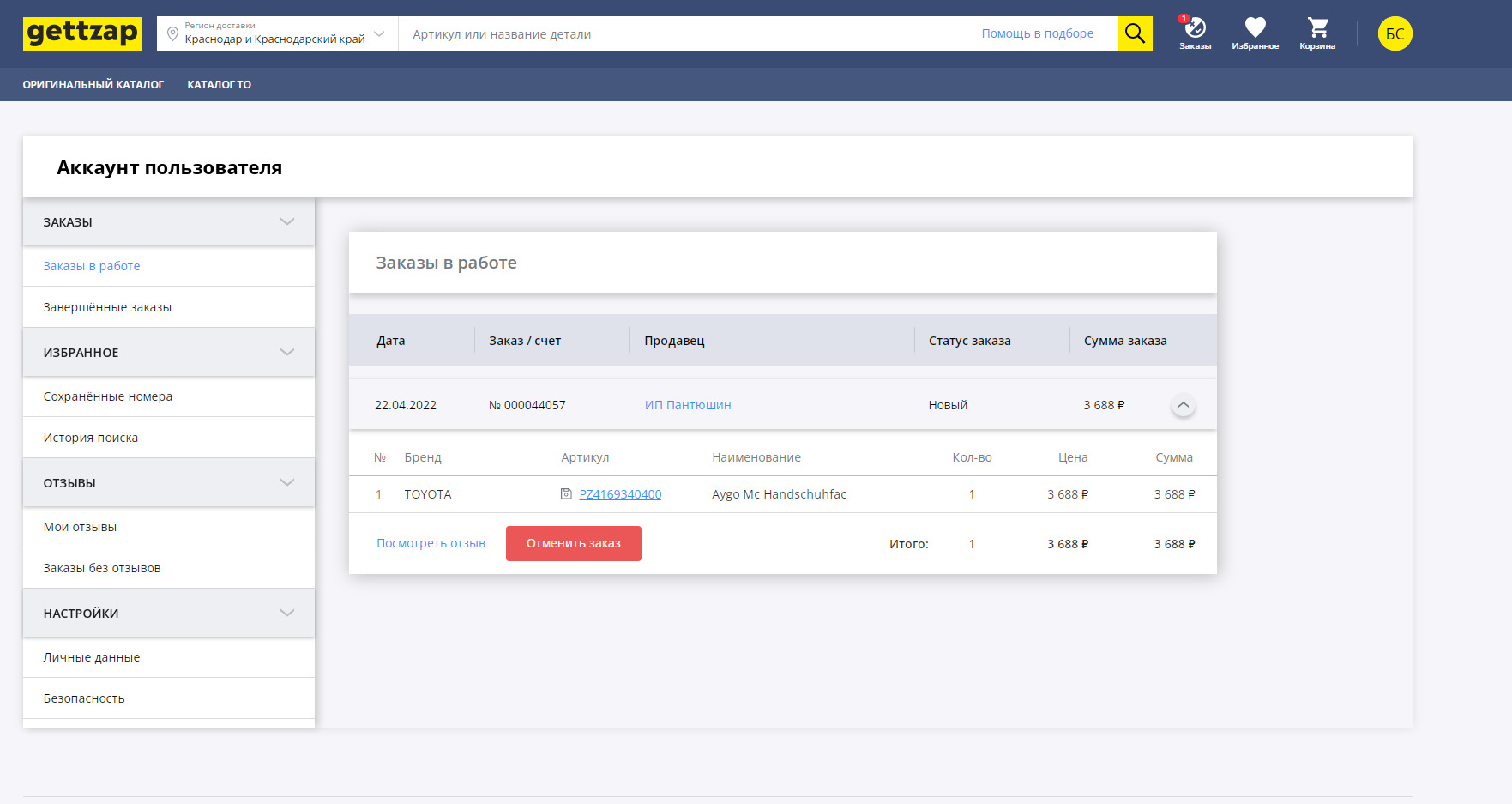Image resolution: width=1512 pixels, height=804 pixels.
Task: Open the Заказы orders icon in header
Action: pyautogui.click(x=1195, y=33)
